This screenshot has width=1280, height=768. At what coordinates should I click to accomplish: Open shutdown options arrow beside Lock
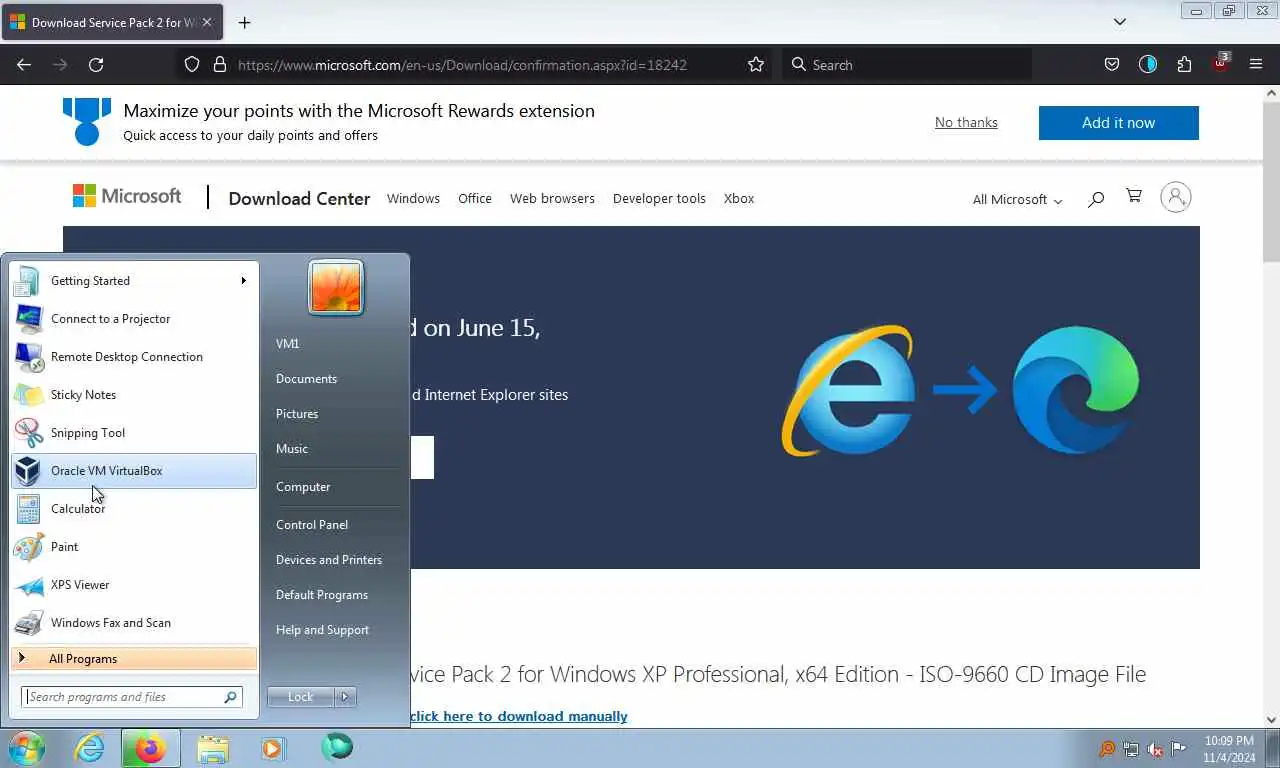point(345,697)
